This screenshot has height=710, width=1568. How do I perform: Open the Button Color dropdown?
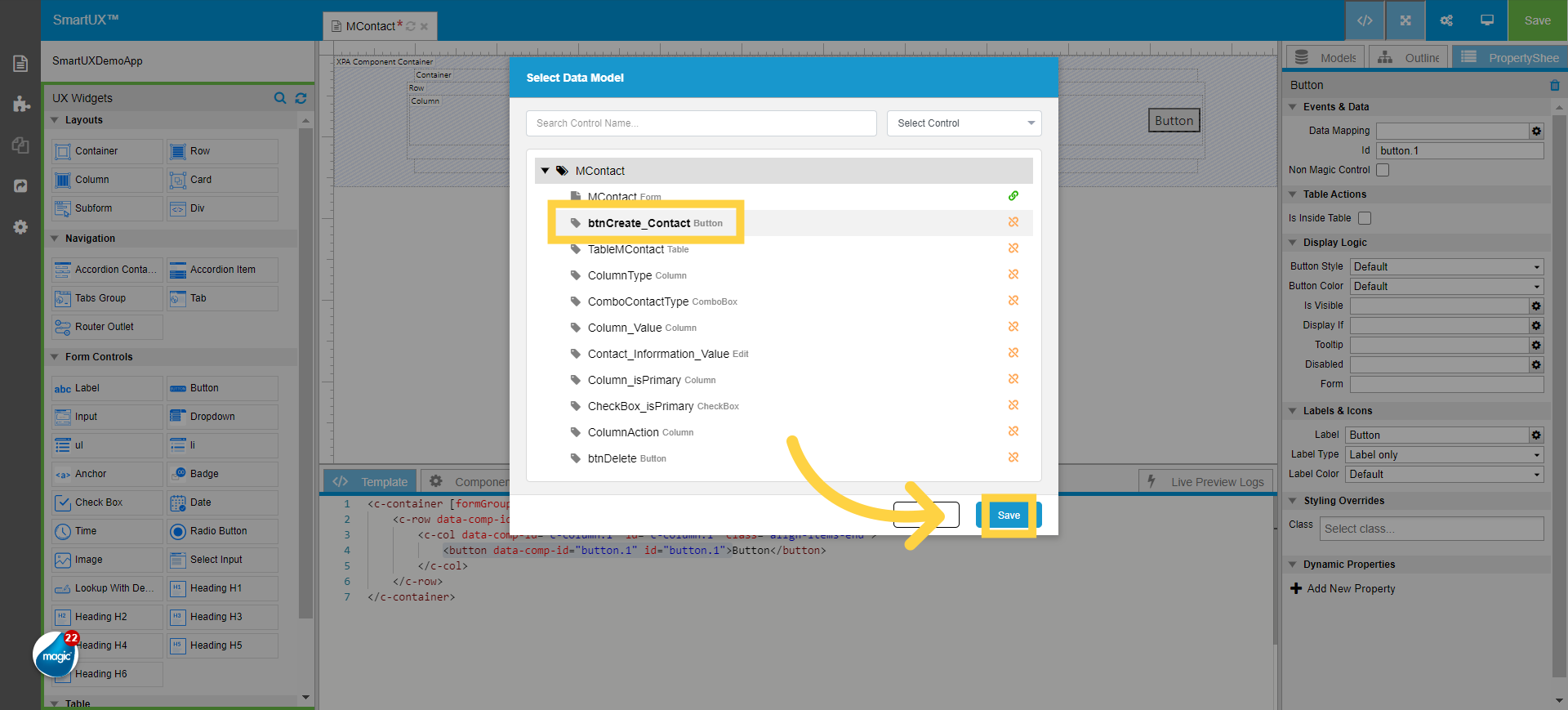[1446, 286]
